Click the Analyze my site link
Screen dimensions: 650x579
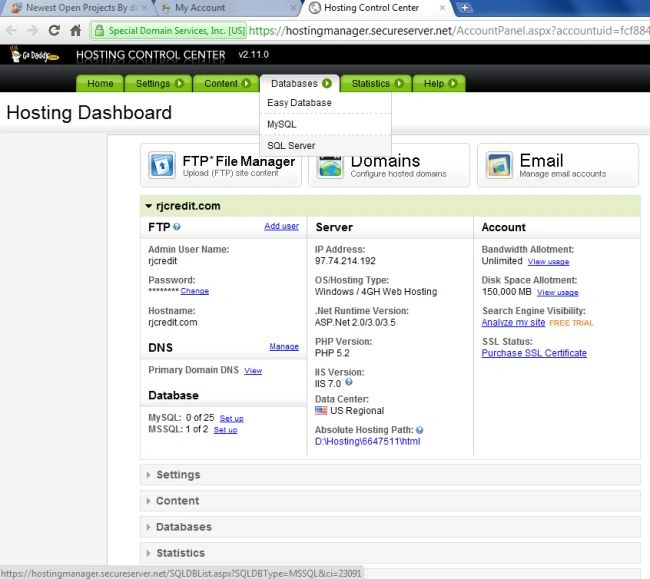[x=513, y=322]
